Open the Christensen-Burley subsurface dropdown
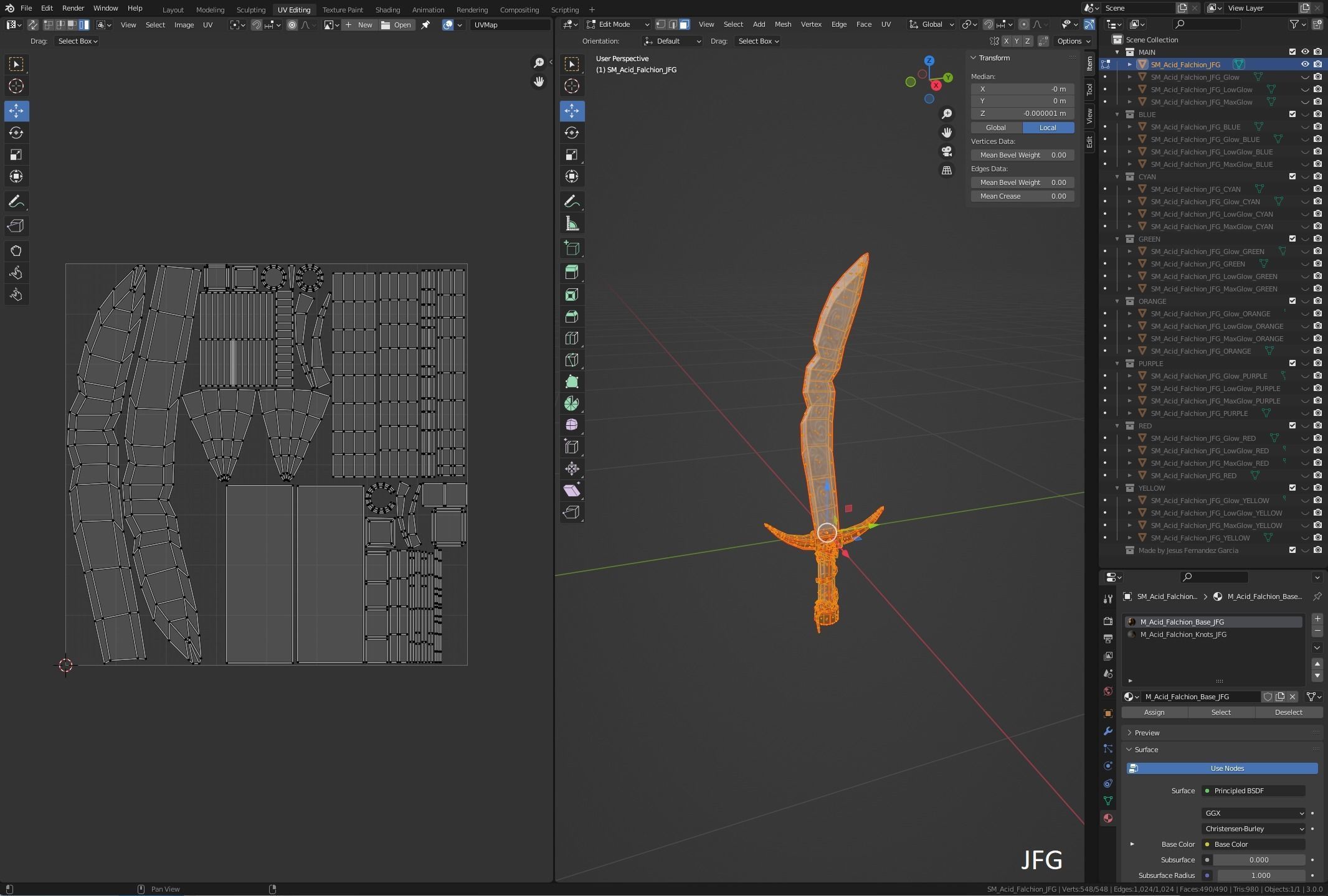 [1253, 829]
